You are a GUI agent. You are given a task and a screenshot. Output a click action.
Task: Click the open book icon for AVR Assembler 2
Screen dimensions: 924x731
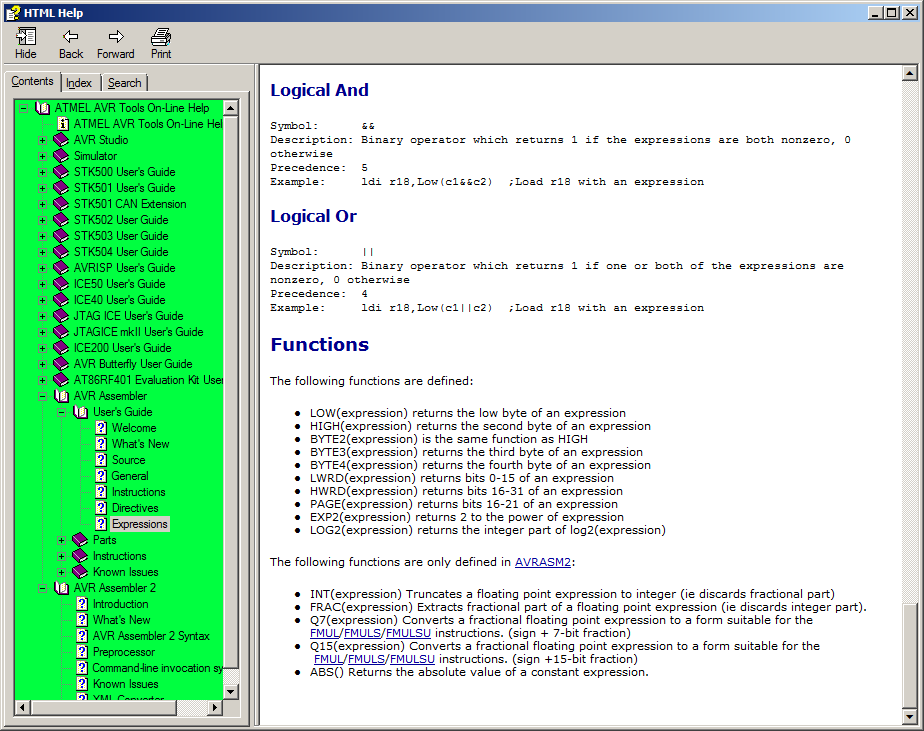click(x=61, y=588)
